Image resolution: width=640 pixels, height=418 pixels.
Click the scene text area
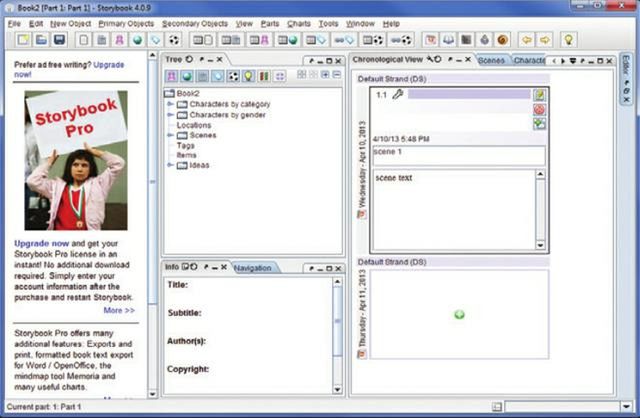pos(453,209)
